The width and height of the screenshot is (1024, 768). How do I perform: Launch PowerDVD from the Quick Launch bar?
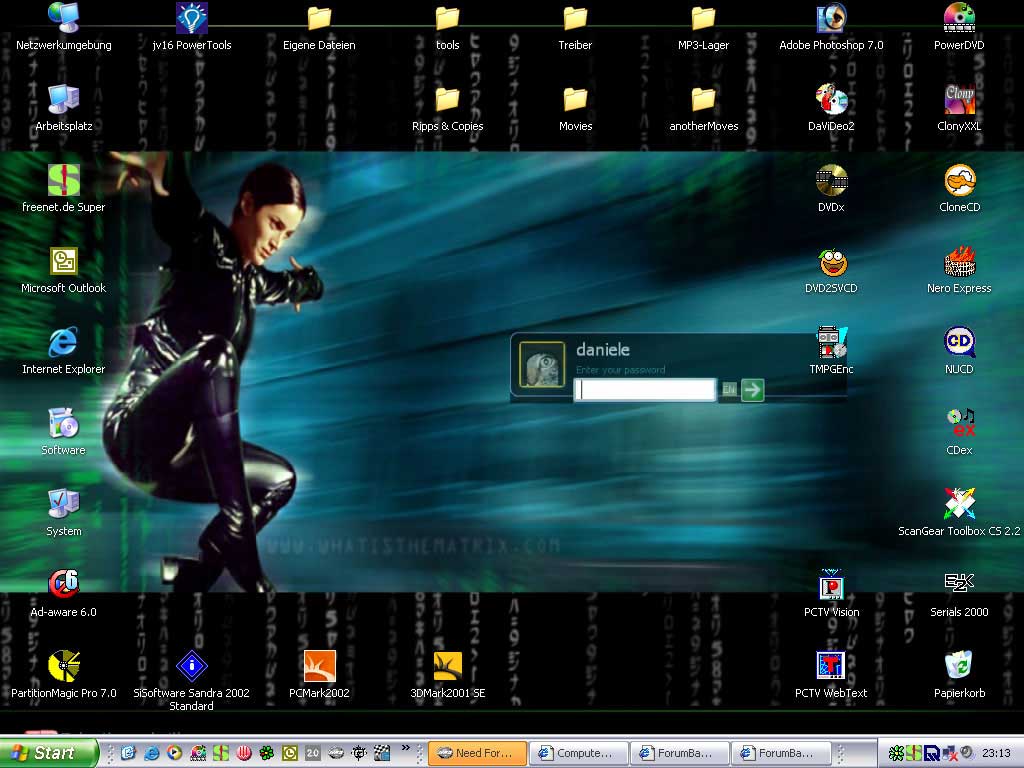click(x=198, y=753)
